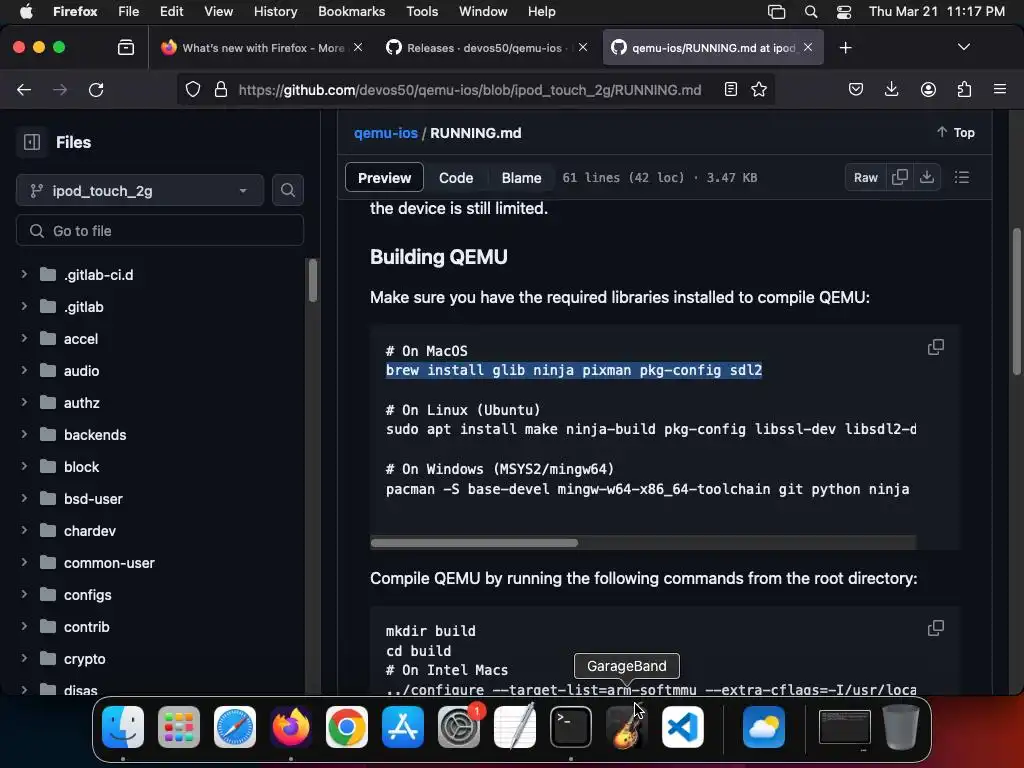The height and width of the screenshot is (768, 1024).
Task: Open Firefox downloads panel
Action: click(x=891, y=89)
